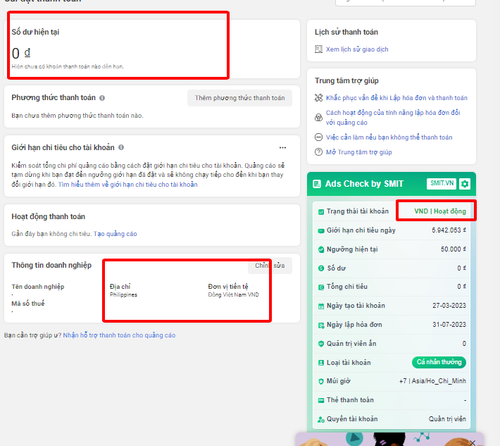
Task: Click the Tạo quảng cáo link
Action: [115, 234]
